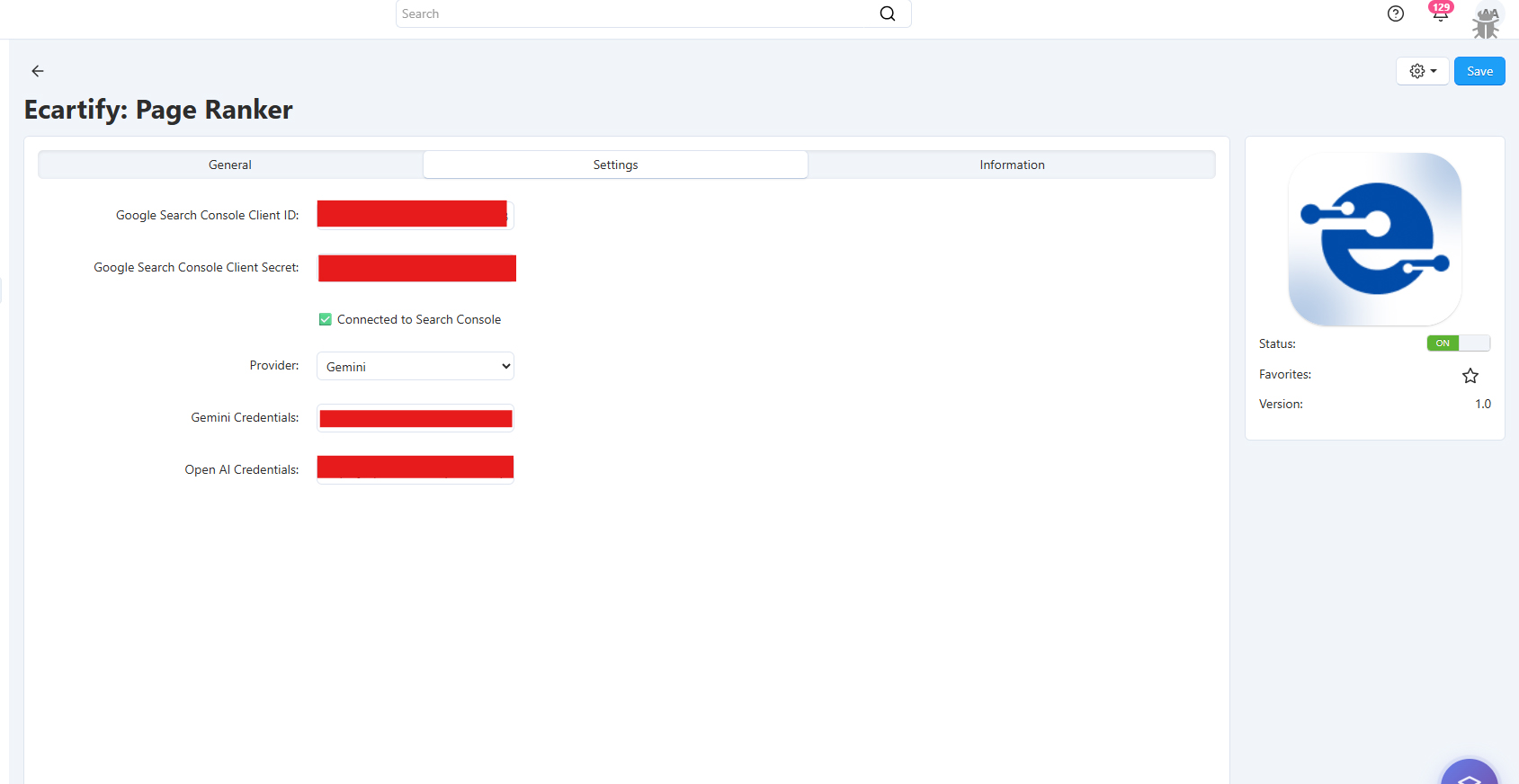
Task: Open the help question mark icon
Action: (x=1395, y=13)
